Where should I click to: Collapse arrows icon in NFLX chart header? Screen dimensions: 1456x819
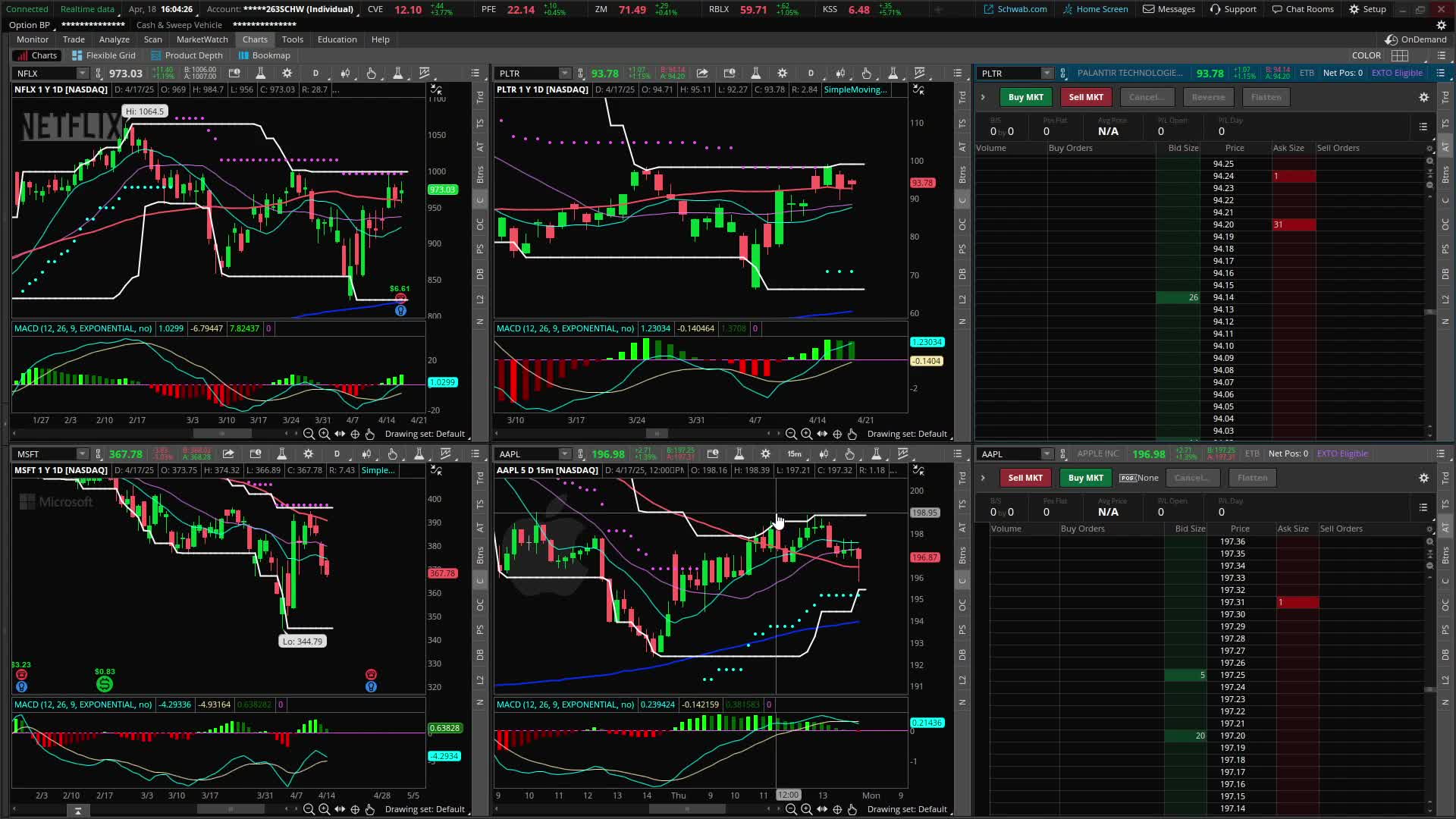pos(436,89)
